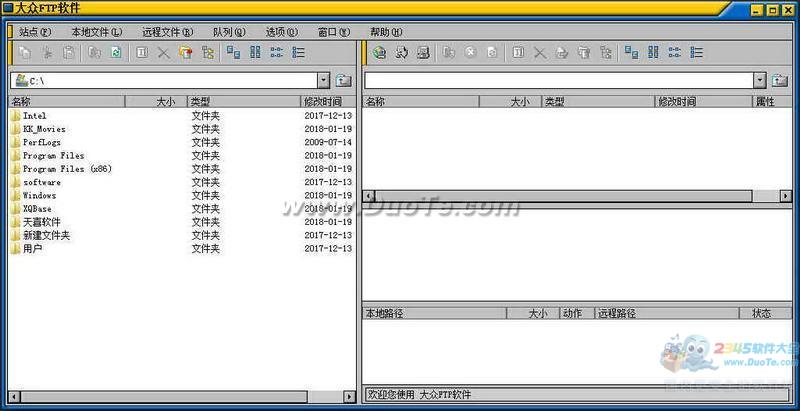Viewport: 800px width, 411px height.
Task: Open the 远程文件 menu
Action: pyautogui.click(x=168, y=32)
